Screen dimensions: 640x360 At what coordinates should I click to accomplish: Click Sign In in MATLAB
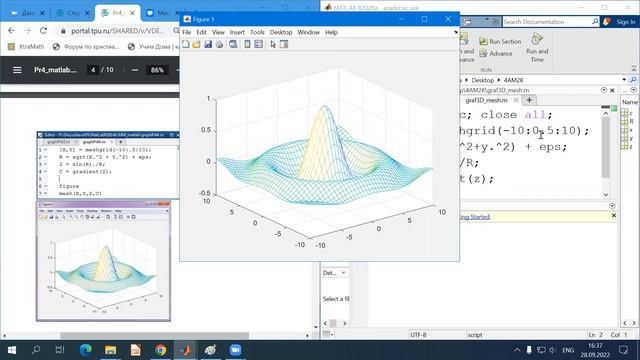pos(626,22)
